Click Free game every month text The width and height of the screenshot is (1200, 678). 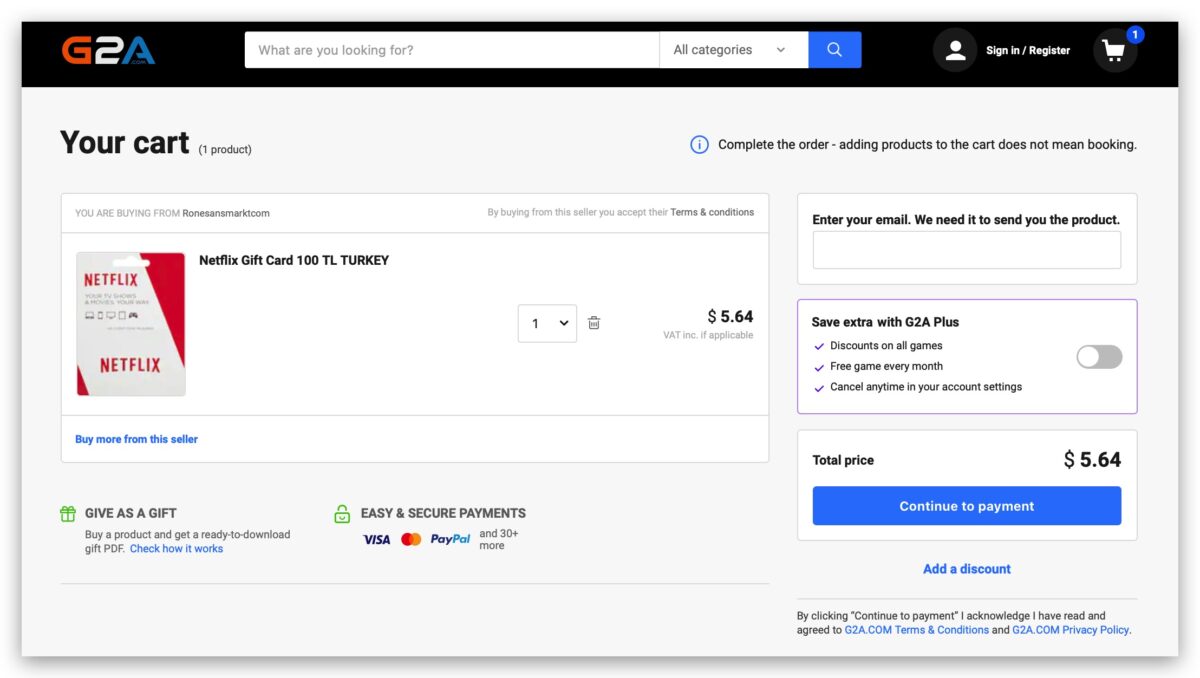886,366
